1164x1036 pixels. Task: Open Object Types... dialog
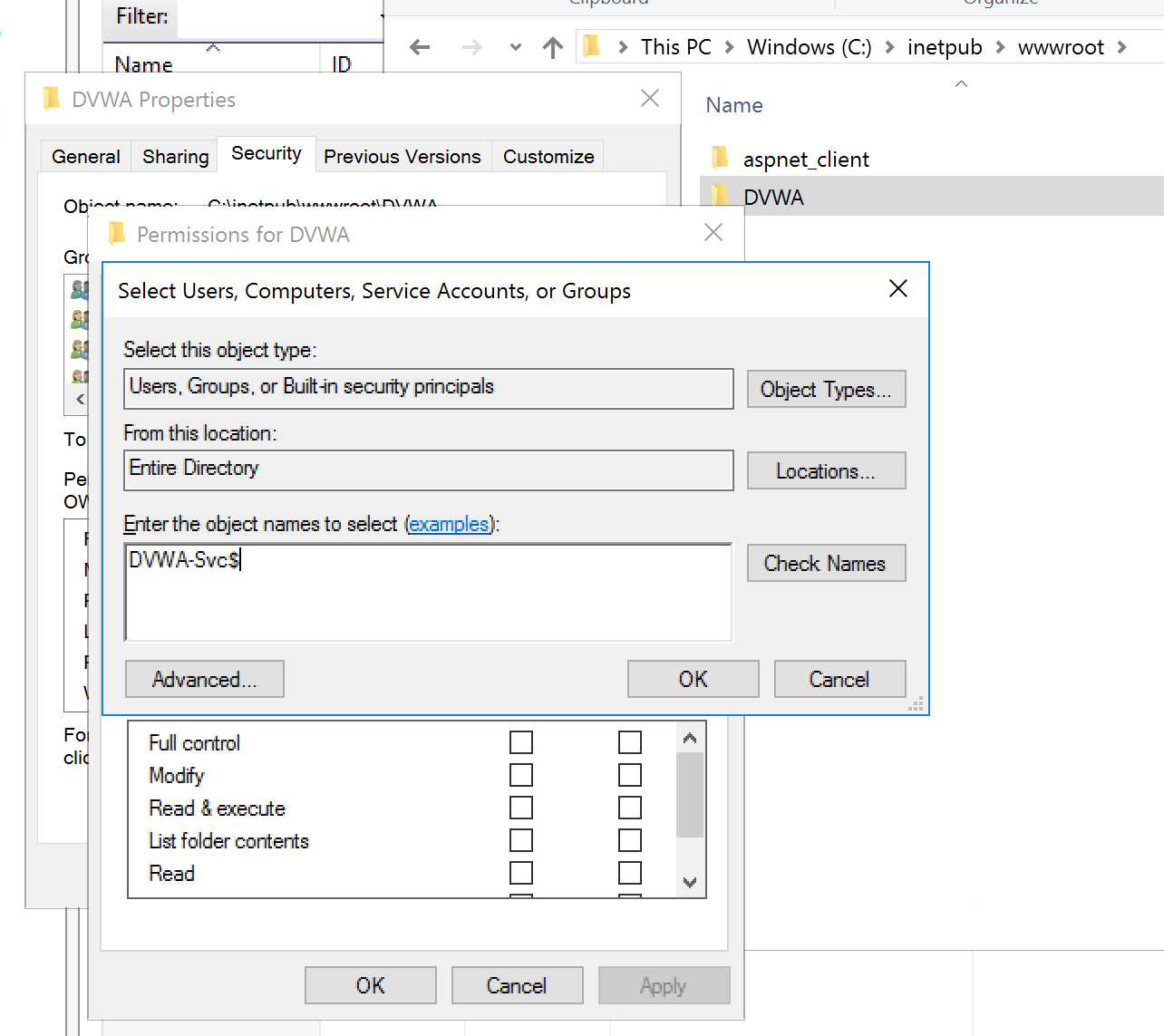826,389
